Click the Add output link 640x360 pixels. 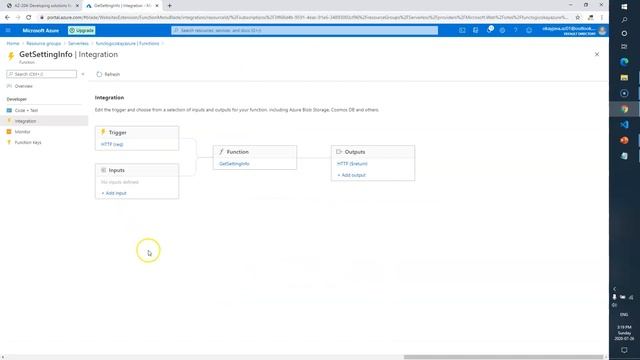point(351,175)
